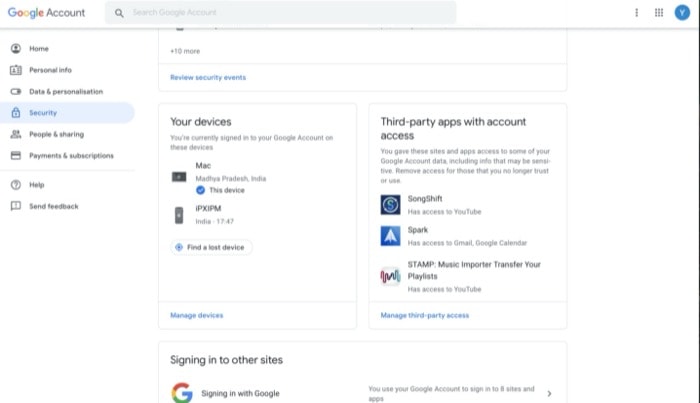Click Find a lost device button
This screenshot has height=403, width=700.
211,247
